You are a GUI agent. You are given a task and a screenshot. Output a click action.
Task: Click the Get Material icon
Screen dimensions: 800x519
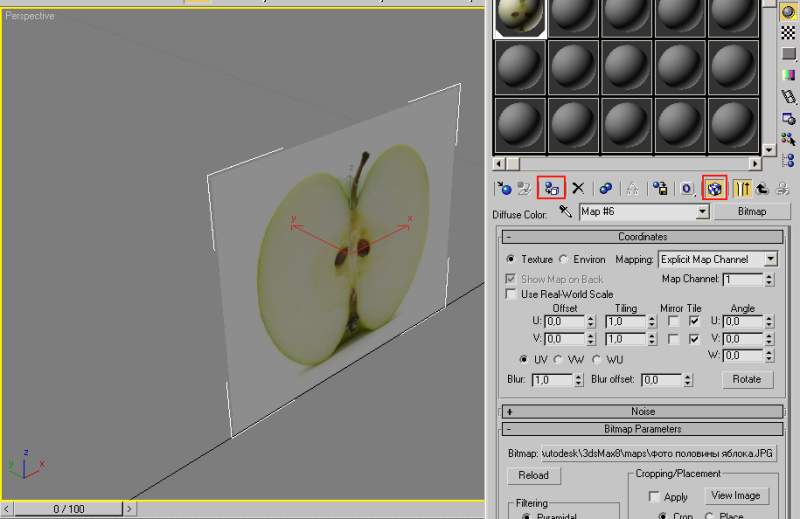click(504, 189)
